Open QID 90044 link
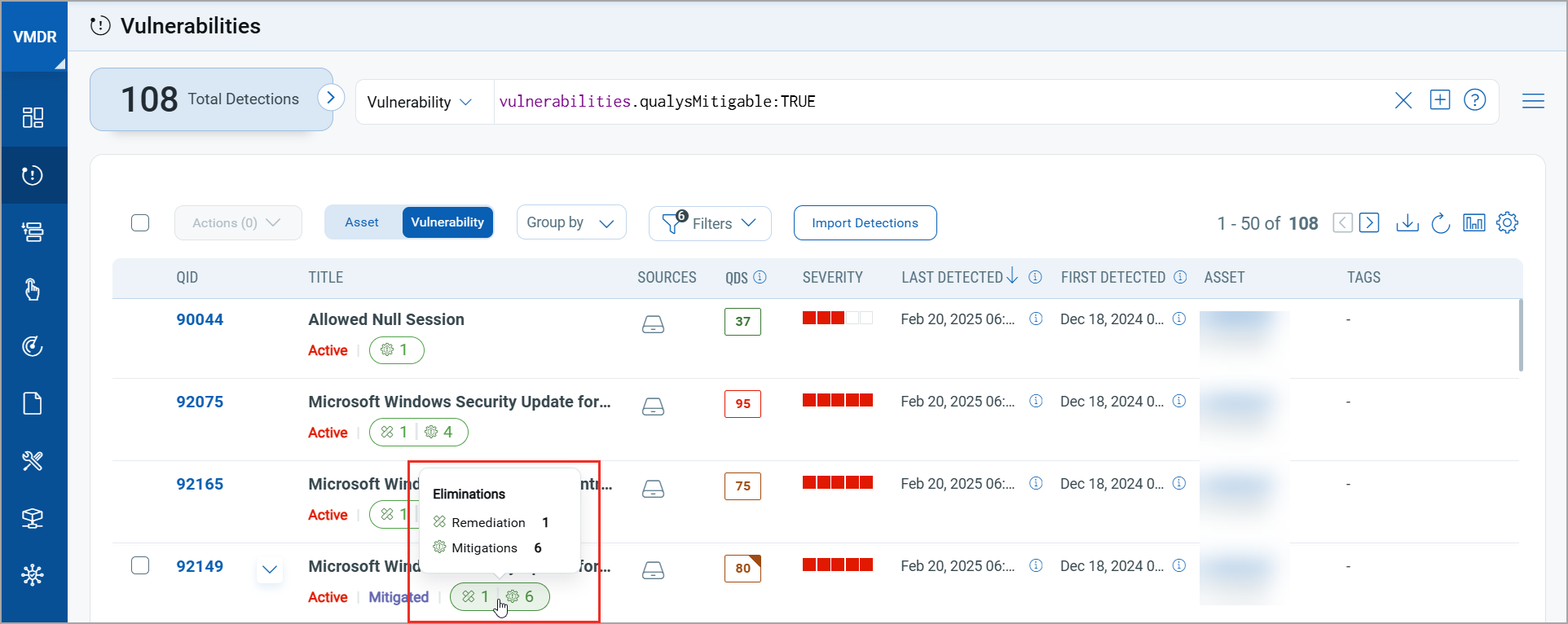The height and width of the screenshot is (624, 1568). click(200, 319)
